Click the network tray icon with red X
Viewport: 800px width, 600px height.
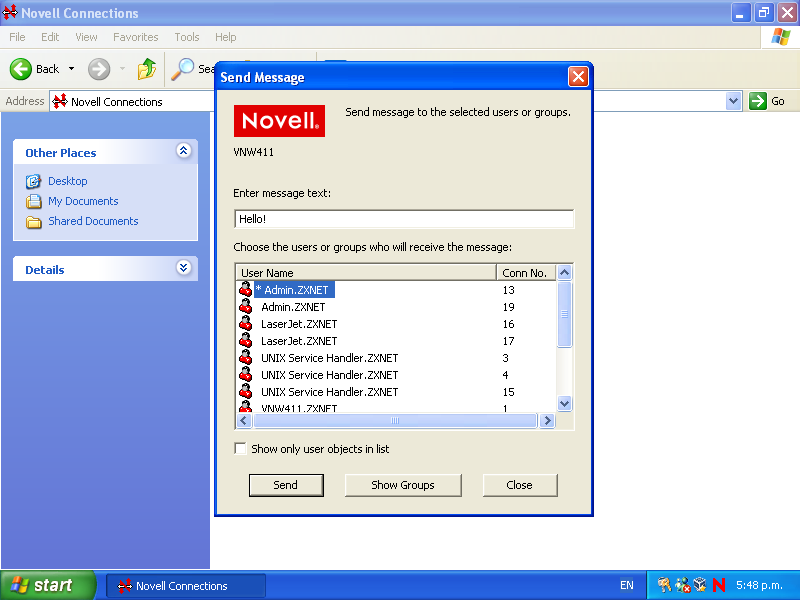[x=682, y=585]
